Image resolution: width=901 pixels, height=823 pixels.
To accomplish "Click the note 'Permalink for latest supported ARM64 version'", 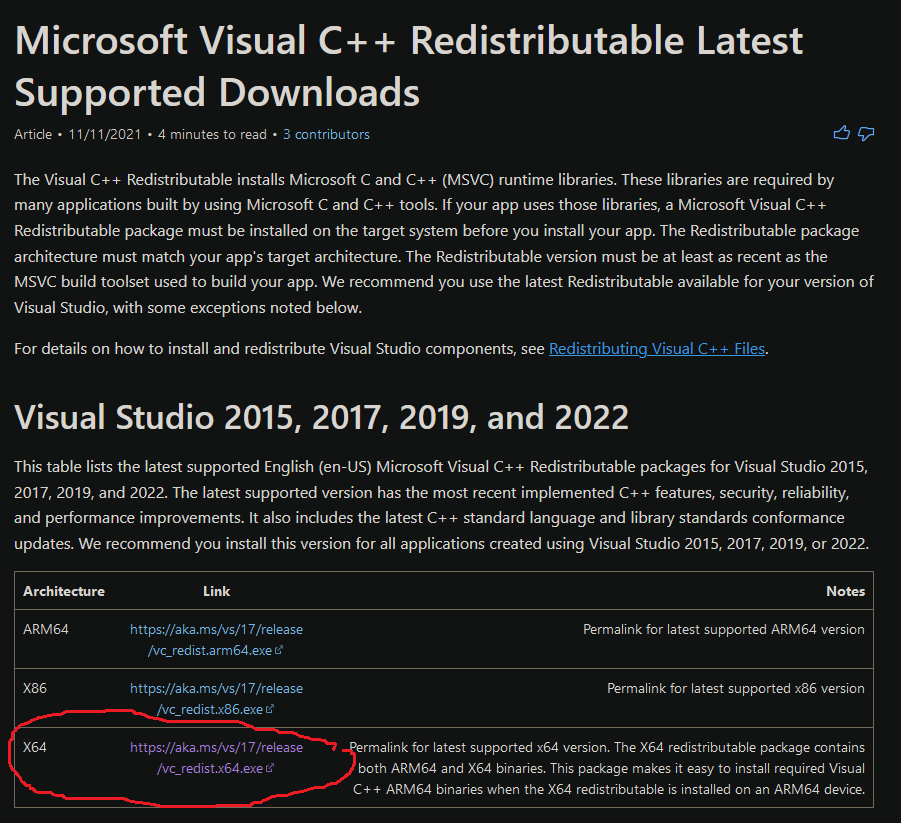I will 723,629.
